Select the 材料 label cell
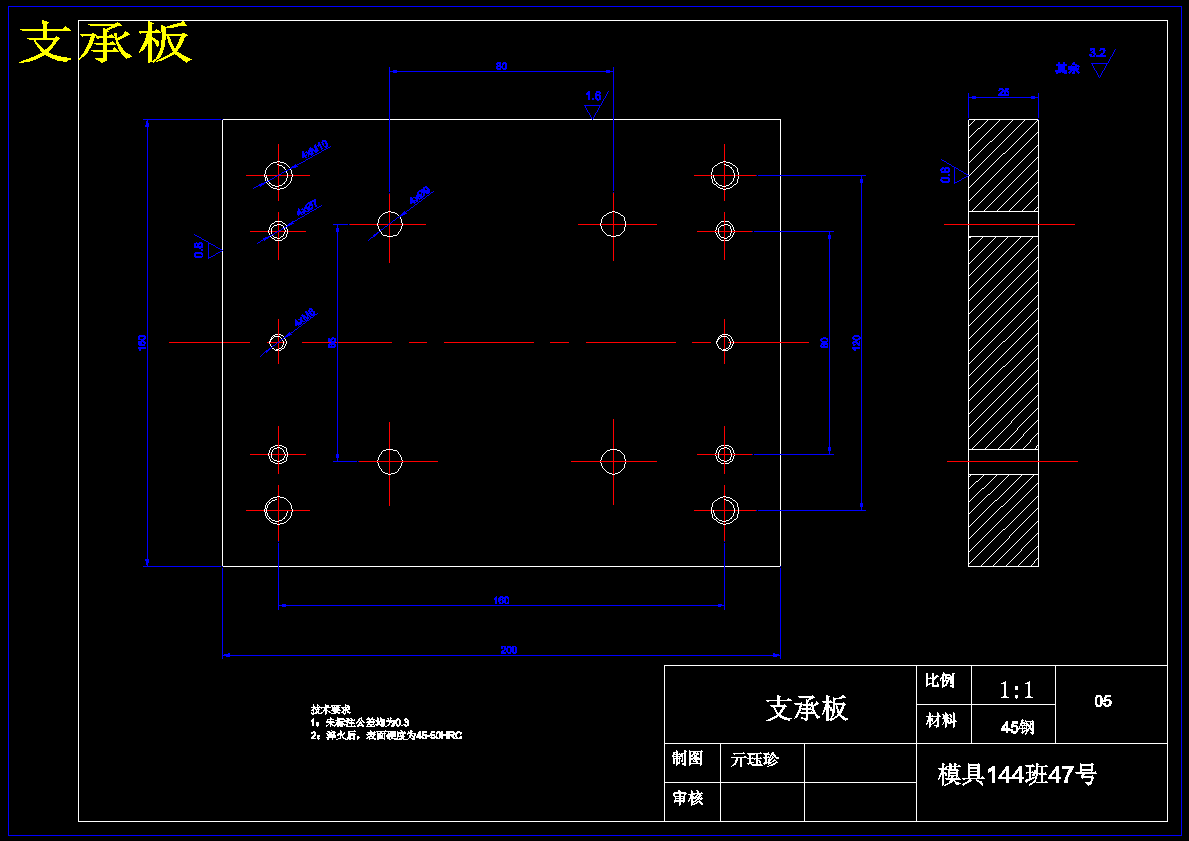 click(x=940, y=720)
